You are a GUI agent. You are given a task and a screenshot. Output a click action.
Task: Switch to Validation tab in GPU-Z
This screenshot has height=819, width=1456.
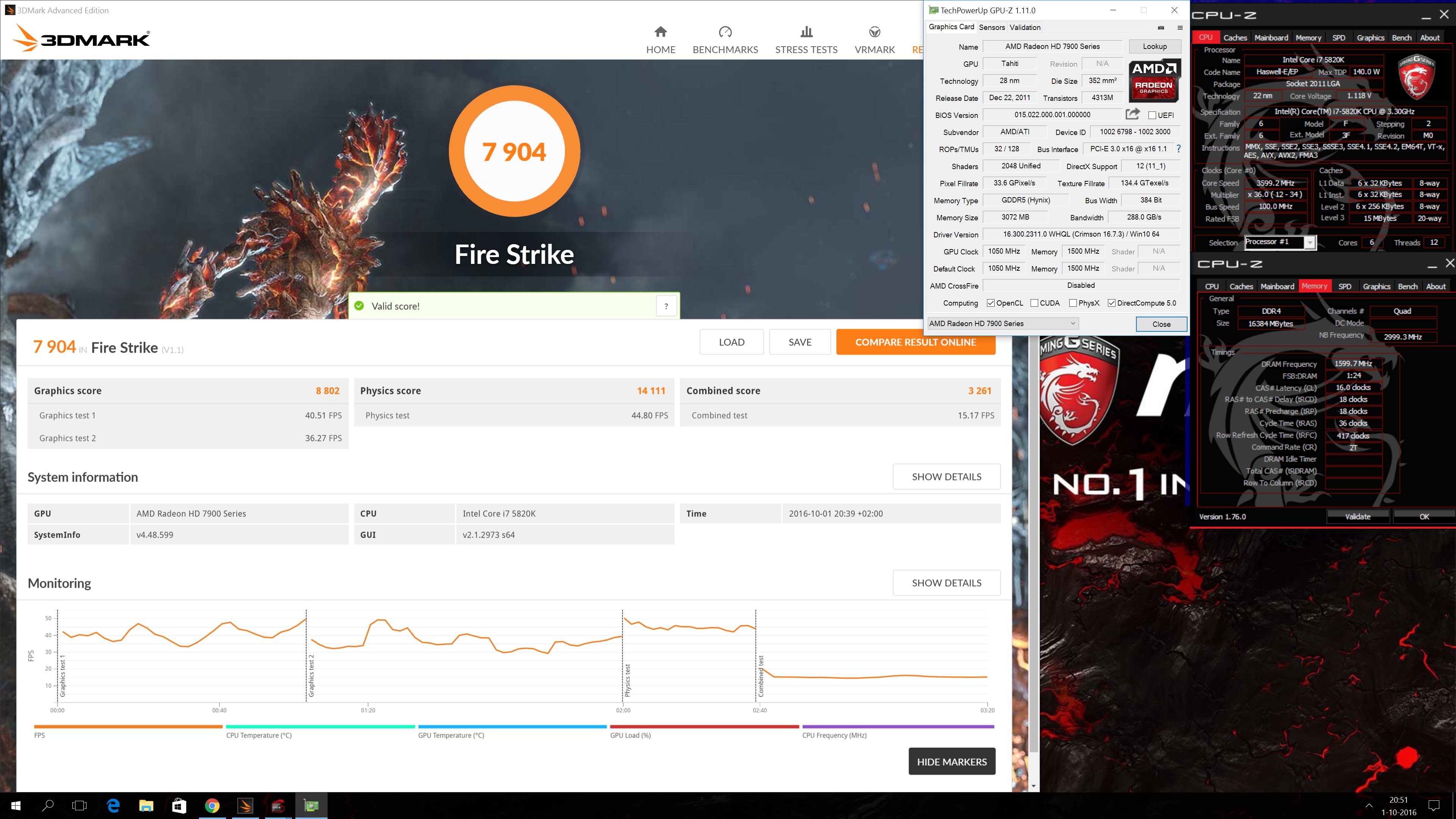(1025, 27)
